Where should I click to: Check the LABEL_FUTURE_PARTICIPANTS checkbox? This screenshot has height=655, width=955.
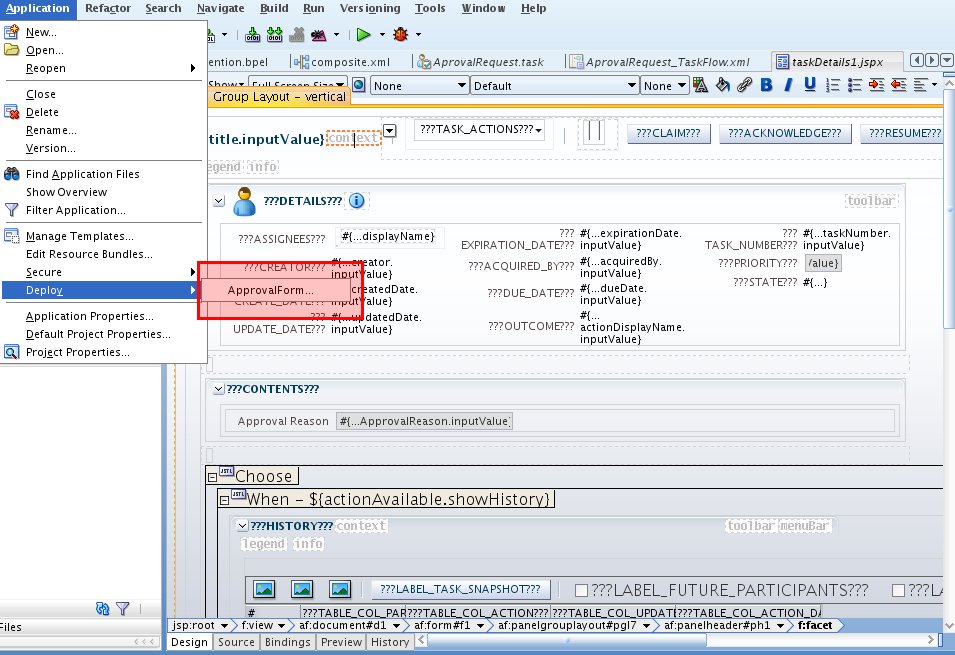click(582, 590)
